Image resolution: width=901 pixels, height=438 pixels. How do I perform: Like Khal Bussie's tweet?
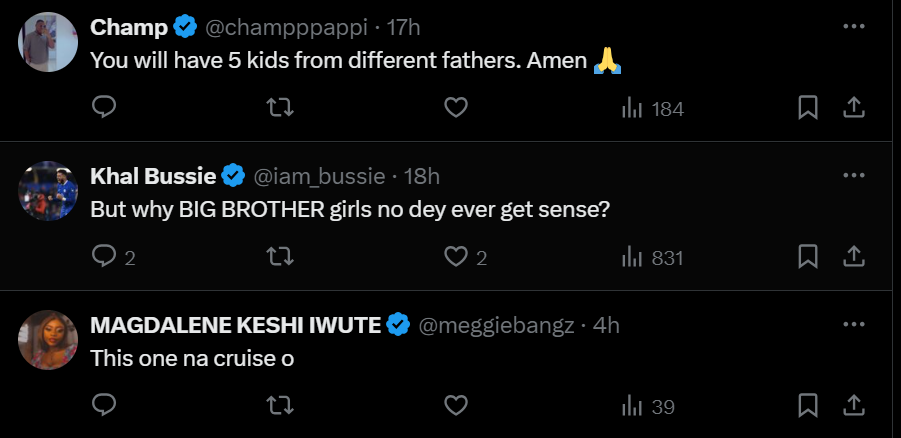point(456,257)
